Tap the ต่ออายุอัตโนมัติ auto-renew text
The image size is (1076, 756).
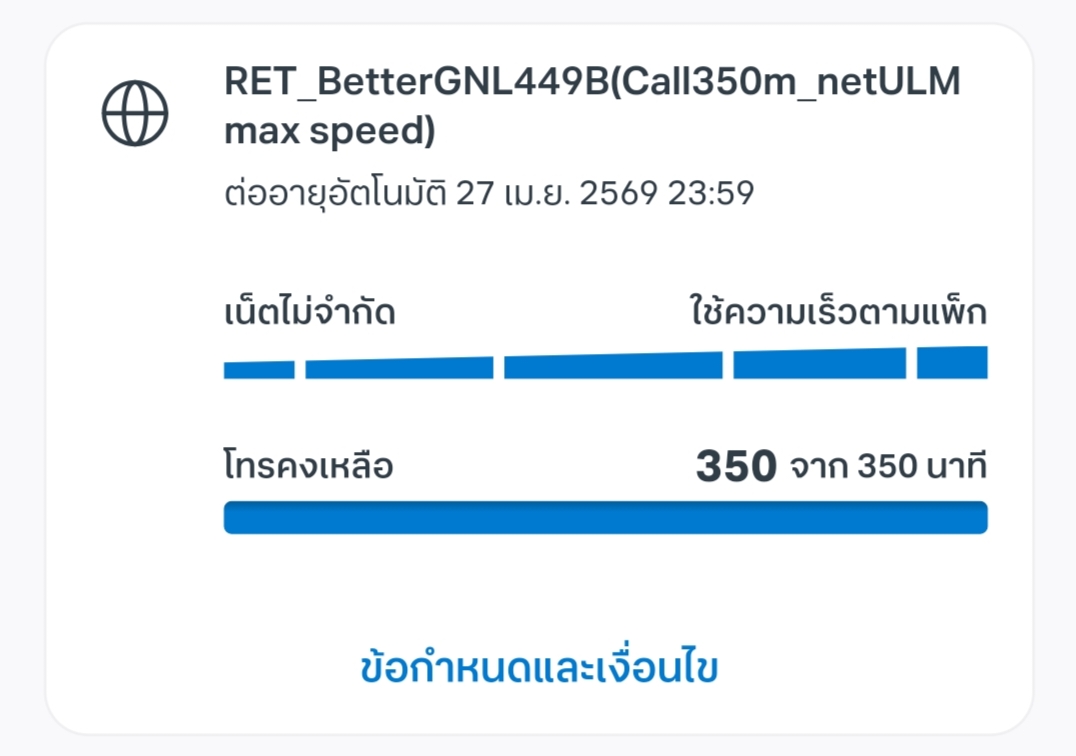point(336,192)
